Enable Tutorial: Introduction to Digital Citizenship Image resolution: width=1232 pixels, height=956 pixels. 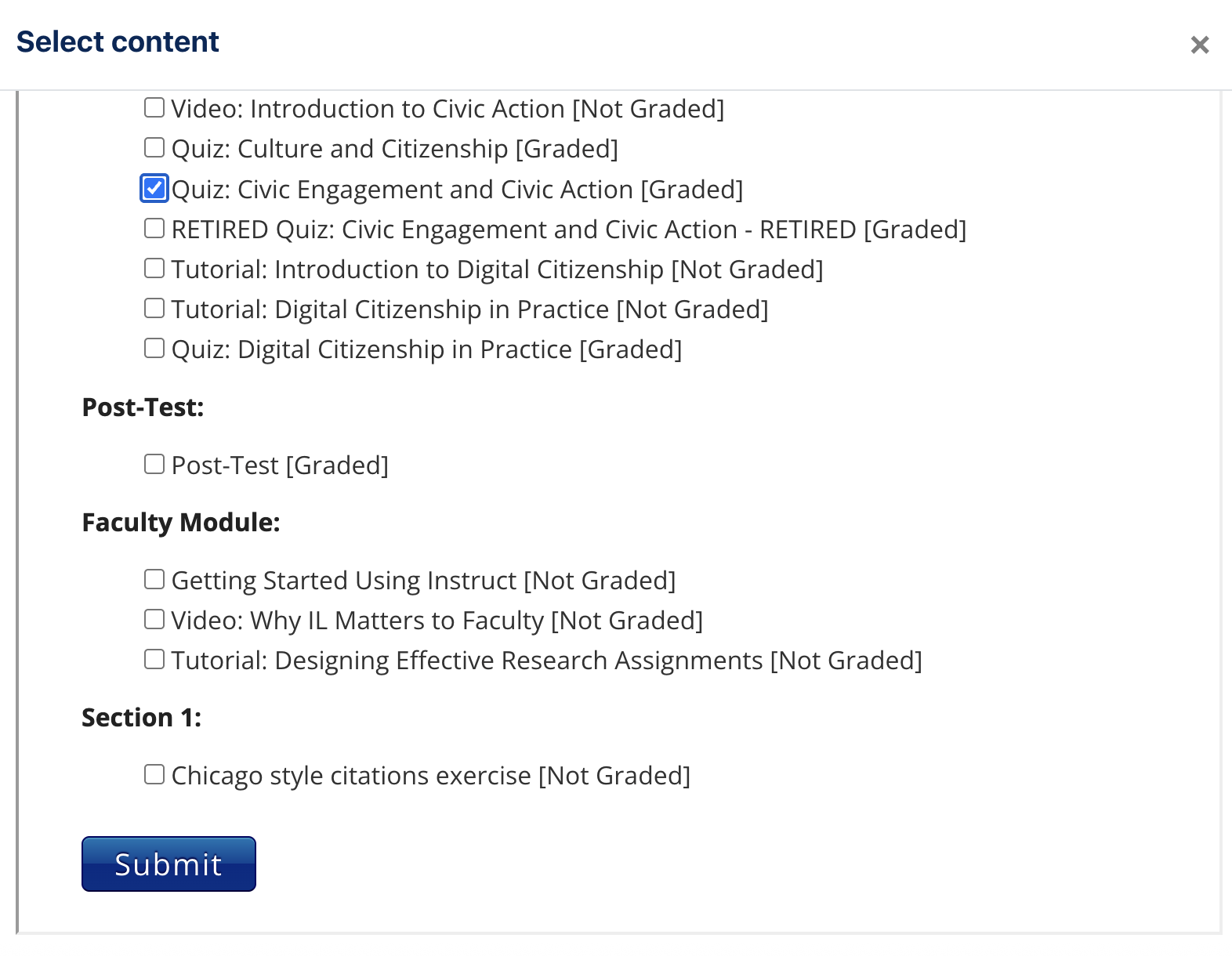[x=154, y=268]
